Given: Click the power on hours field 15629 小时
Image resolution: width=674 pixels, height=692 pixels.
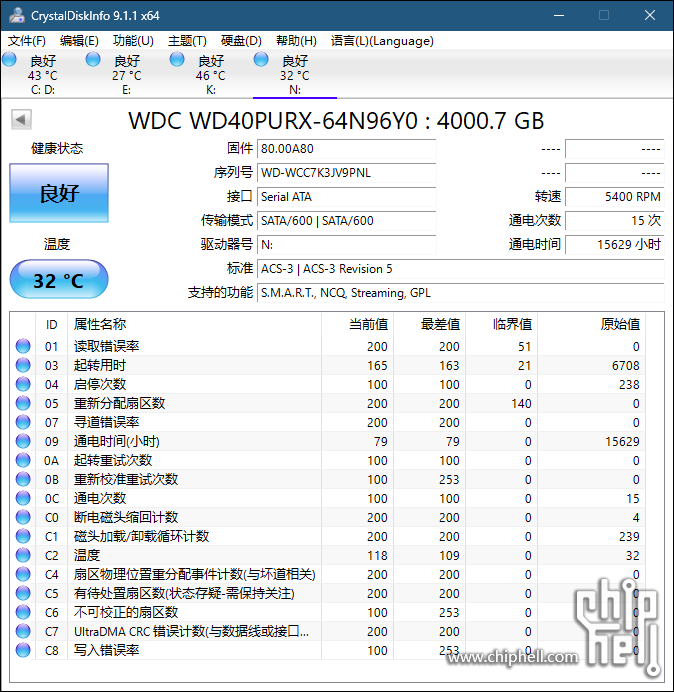Looking at the screenshot, I should tap(614, 244).
